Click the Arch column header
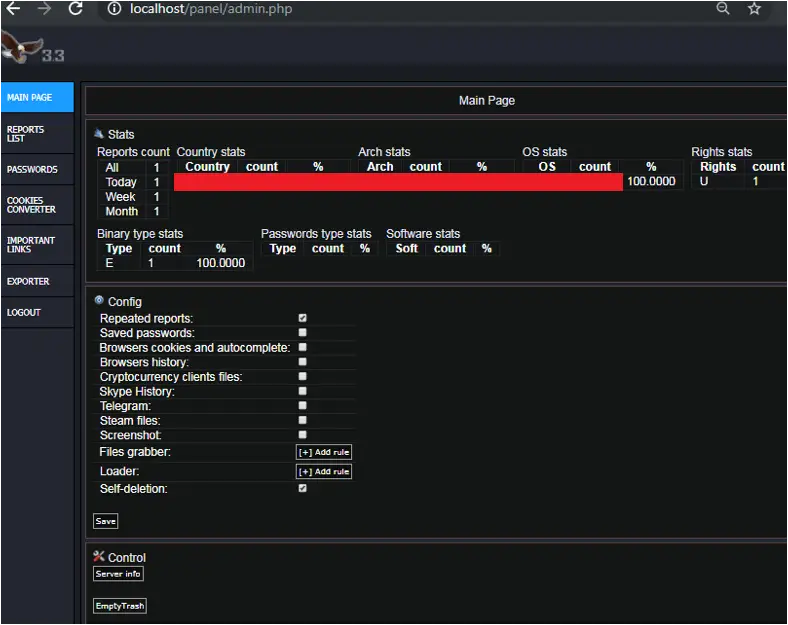 380,167
